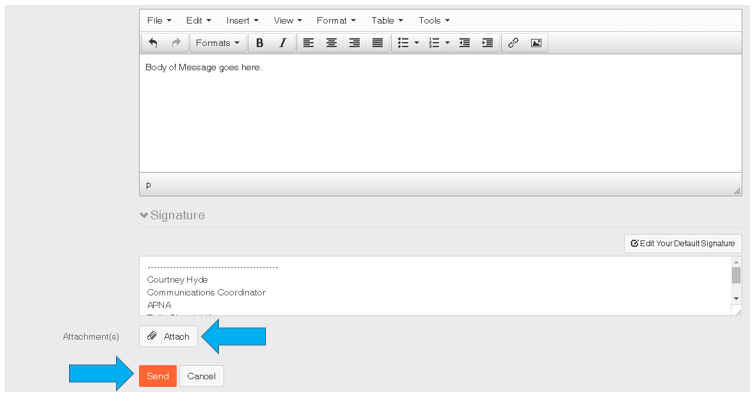The width and height of the screenshot is (755, 404).
Task: Cancel the message
Action: (x=201, y=376)
